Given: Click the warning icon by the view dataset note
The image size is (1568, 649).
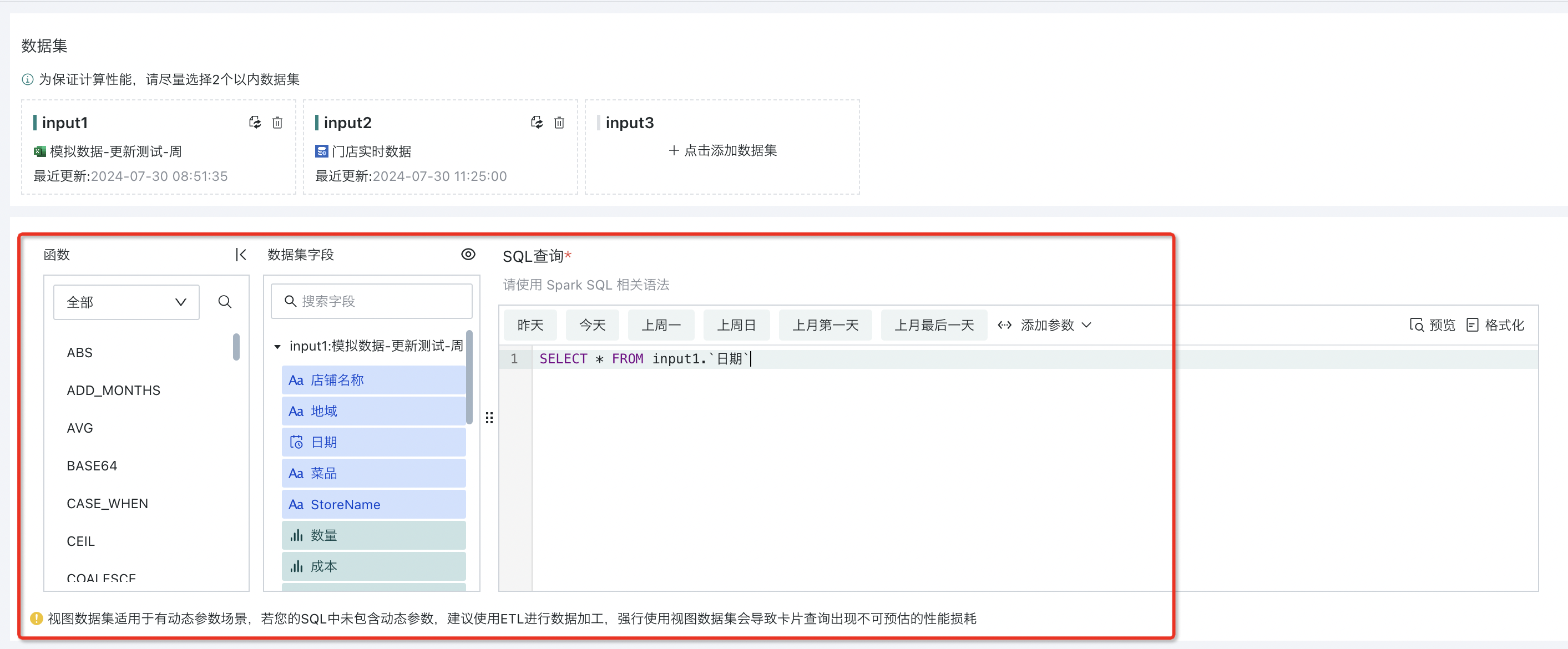Looking at the screenshot, I should (37, 618).
